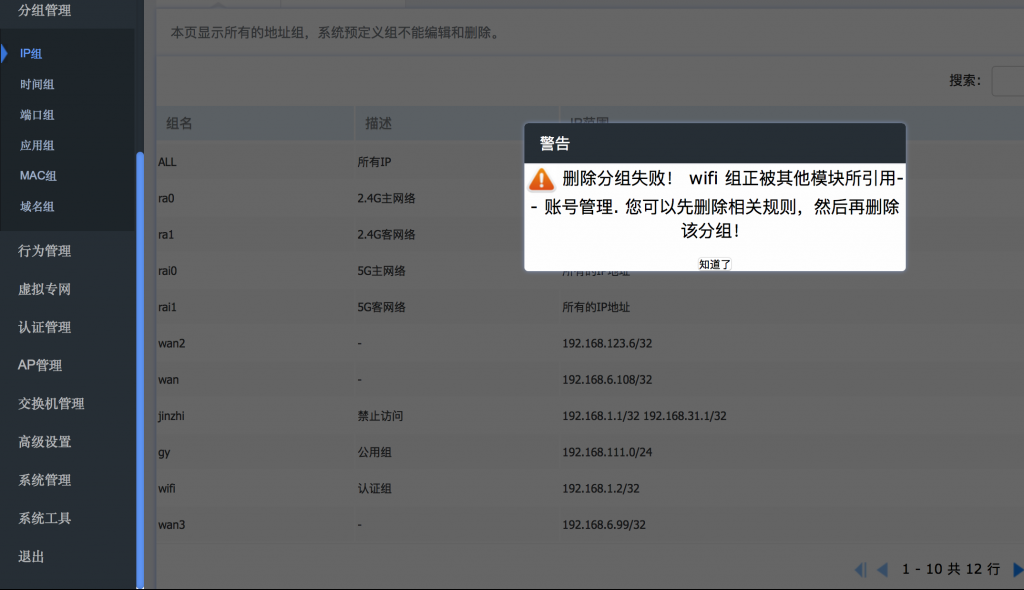
Task: Go to previous page arrow icon
Action: click(x=882, y=570)
